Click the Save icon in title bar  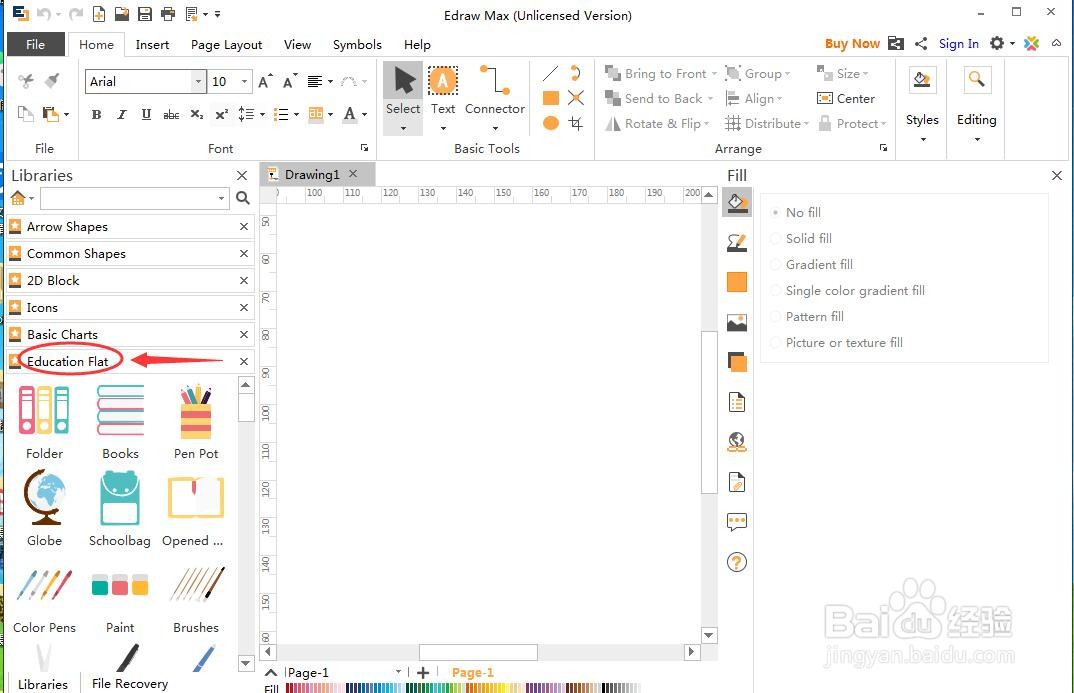[145, 14]
